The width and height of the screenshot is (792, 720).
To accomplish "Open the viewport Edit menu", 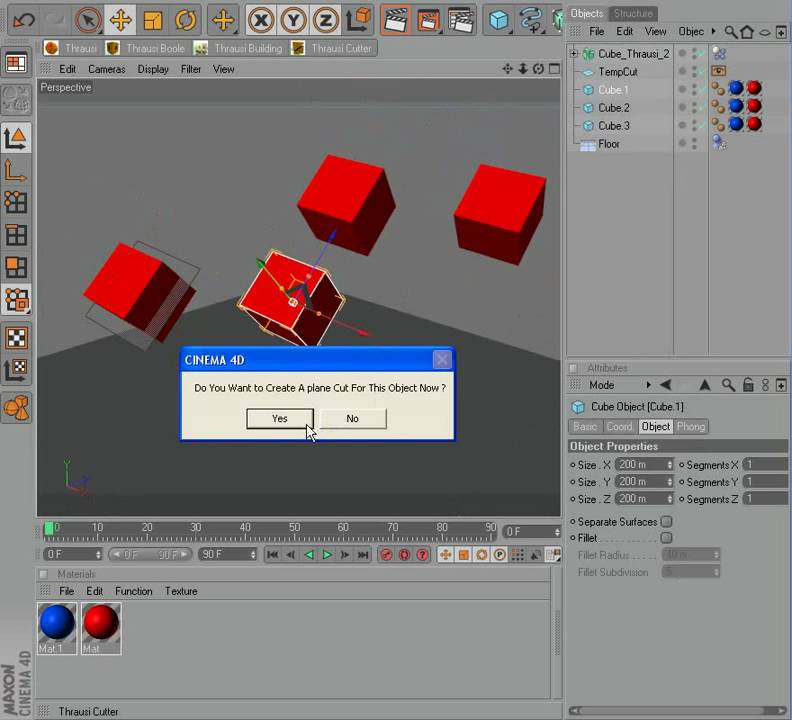I will (x=67, y=69).
